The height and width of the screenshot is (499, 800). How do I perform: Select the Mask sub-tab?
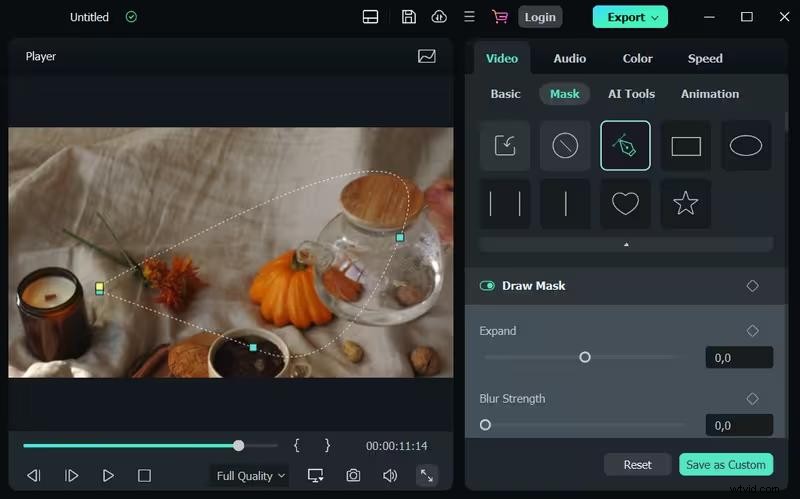[x=564, y=94]
